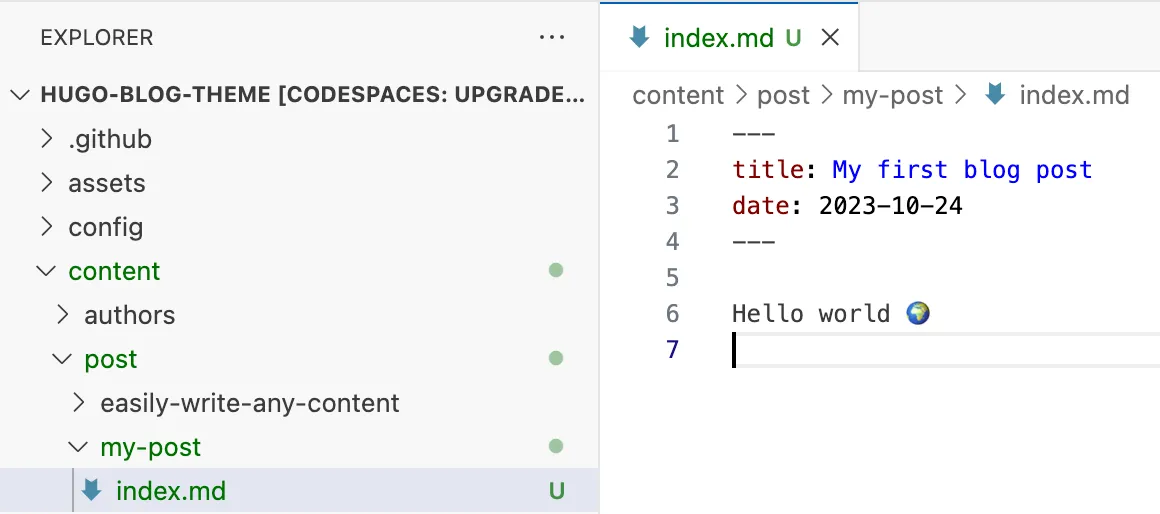This screenshot has width=1160, height=514.
Task: Close the index.md editor tab
Action: point(829,38)
